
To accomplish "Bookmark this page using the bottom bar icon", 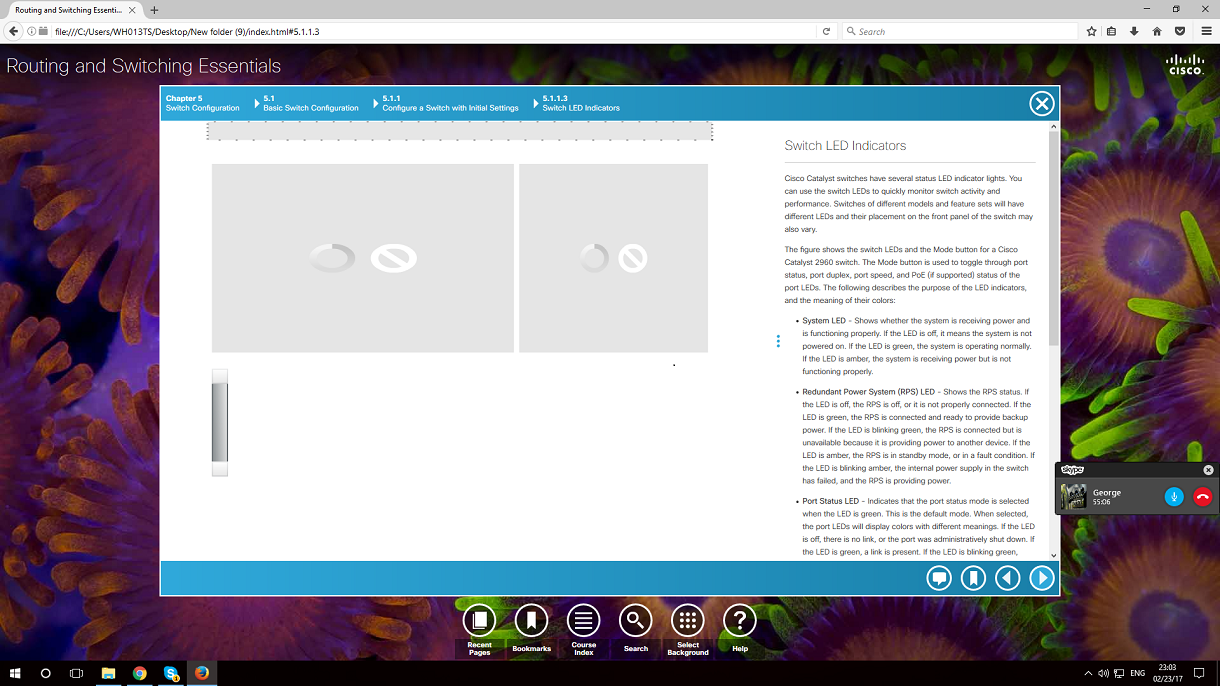I will [973, 578].
